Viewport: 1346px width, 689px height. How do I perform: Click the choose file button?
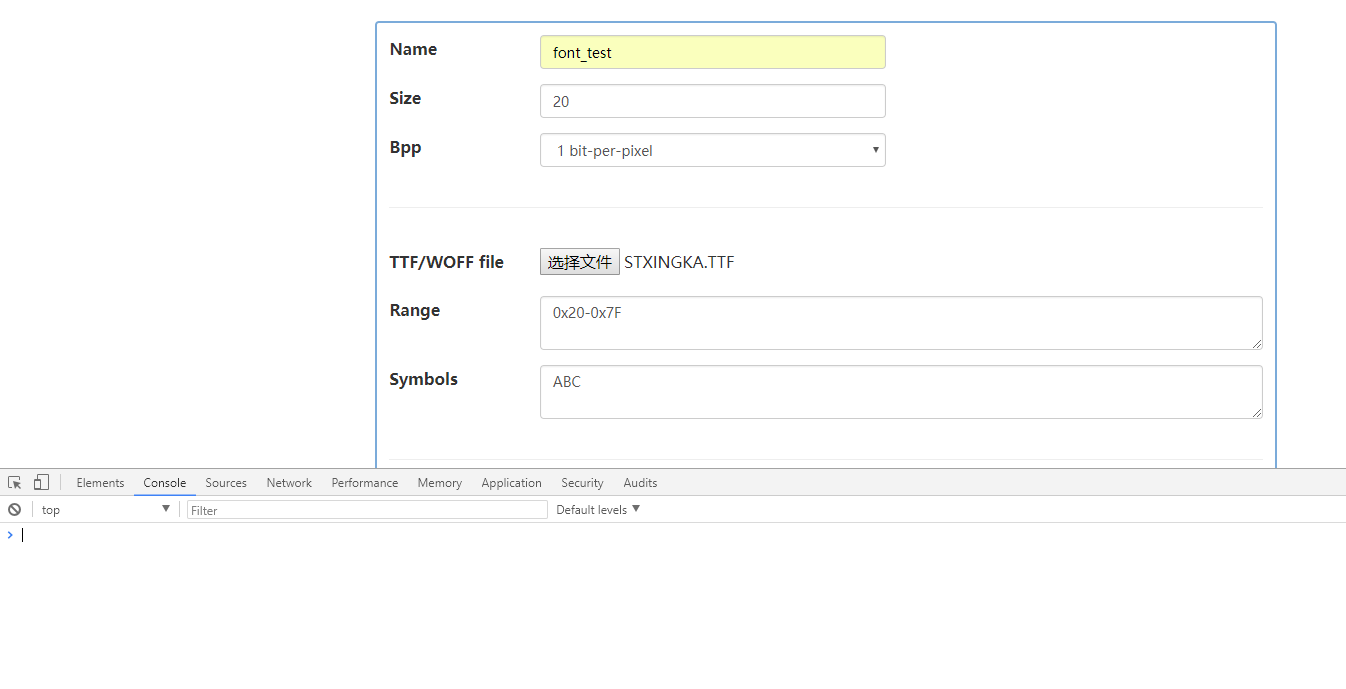(579, 262)
